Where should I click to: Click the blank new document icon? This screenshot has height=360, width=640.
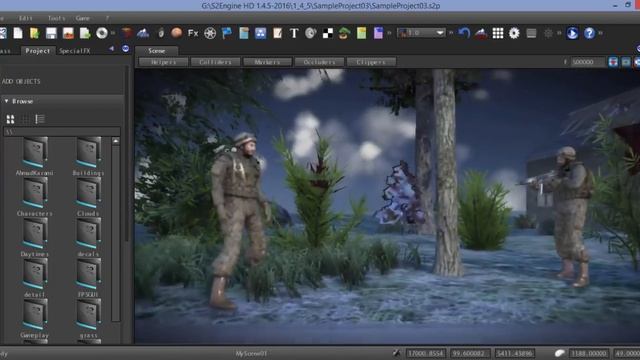click(18, 33)
